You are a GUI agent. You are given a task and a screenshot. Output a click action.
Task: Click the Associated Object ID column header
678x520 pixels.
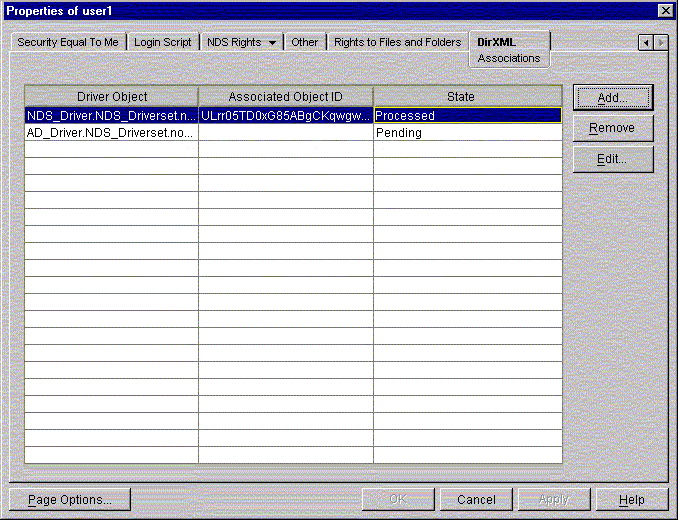(285, 96)
